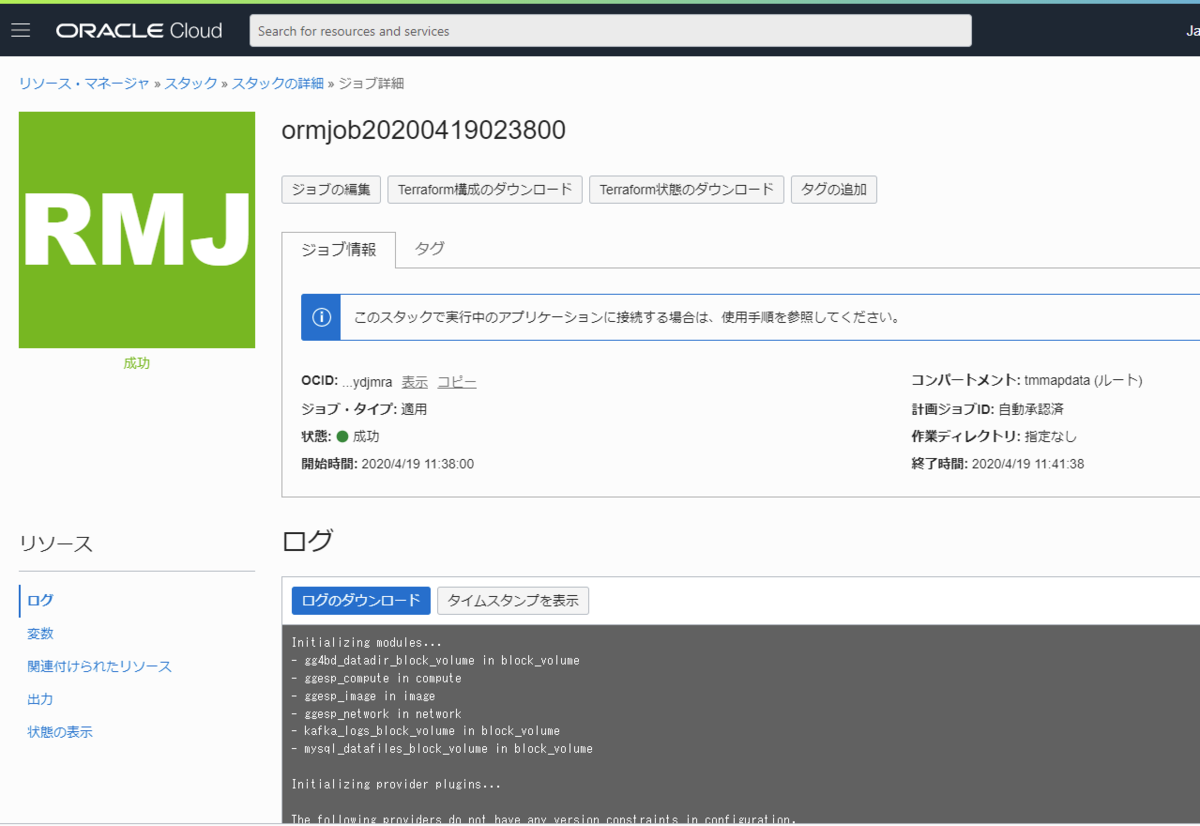Click the ログ section heading
1200x826 pixels.
307,542
